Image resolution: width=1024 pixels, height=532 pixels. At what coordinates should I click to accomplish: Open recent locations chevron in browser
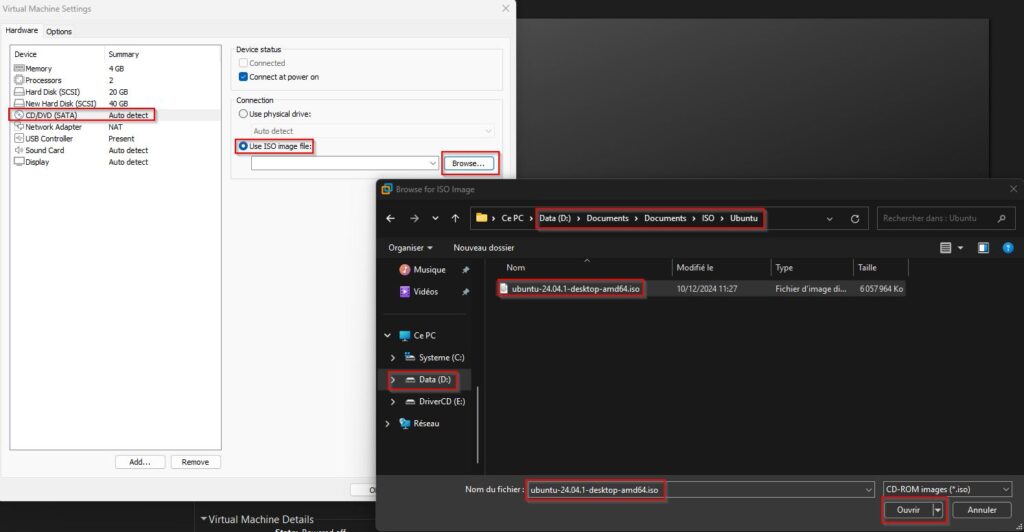pyautogui.click(x=435, y=219)
